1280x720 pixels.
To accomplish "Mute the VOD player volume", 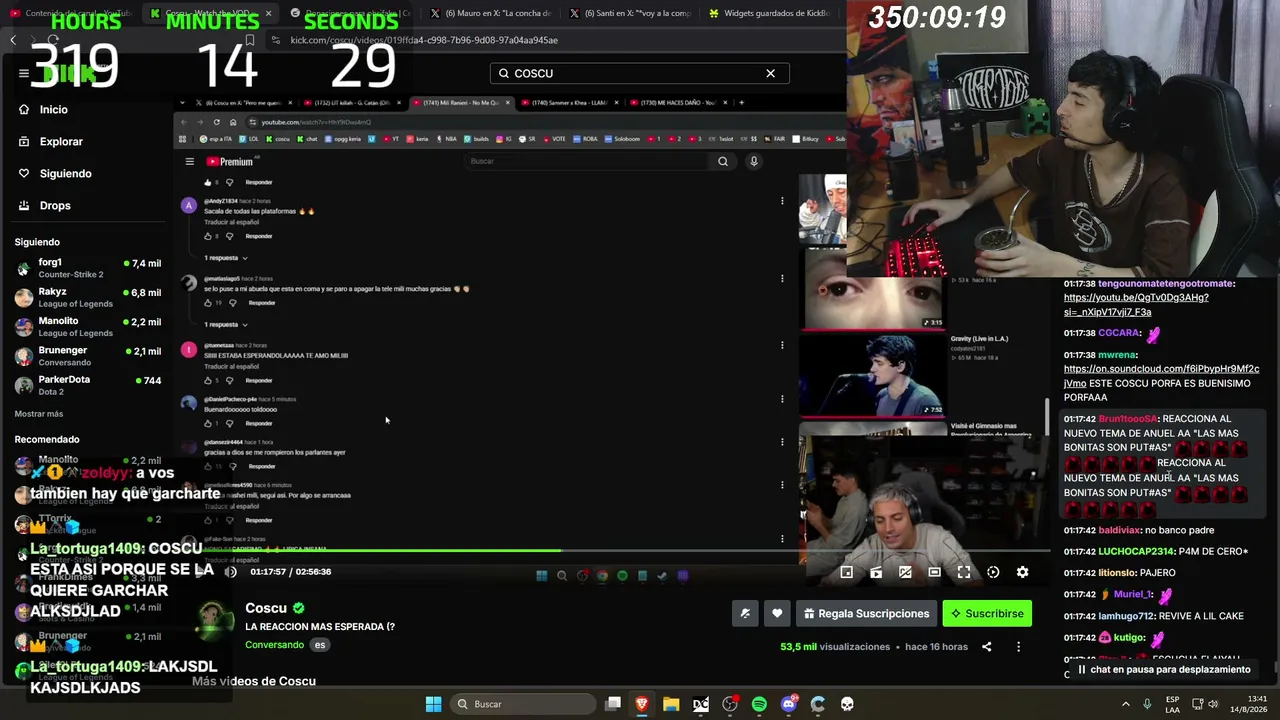I will click(x=230, y=572).
